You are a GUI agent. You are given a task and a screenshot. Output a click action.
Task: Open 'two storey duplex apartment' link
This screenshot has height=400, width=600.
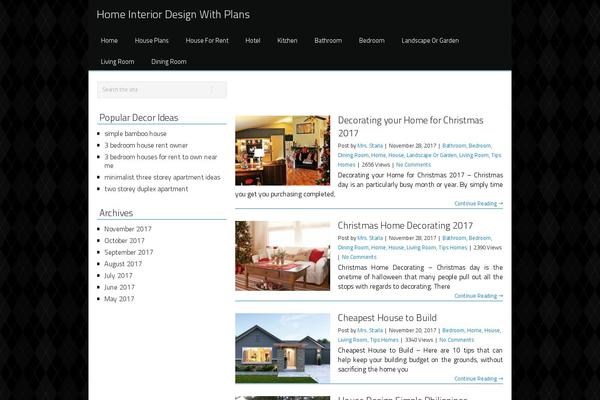[x=146, y=189]
